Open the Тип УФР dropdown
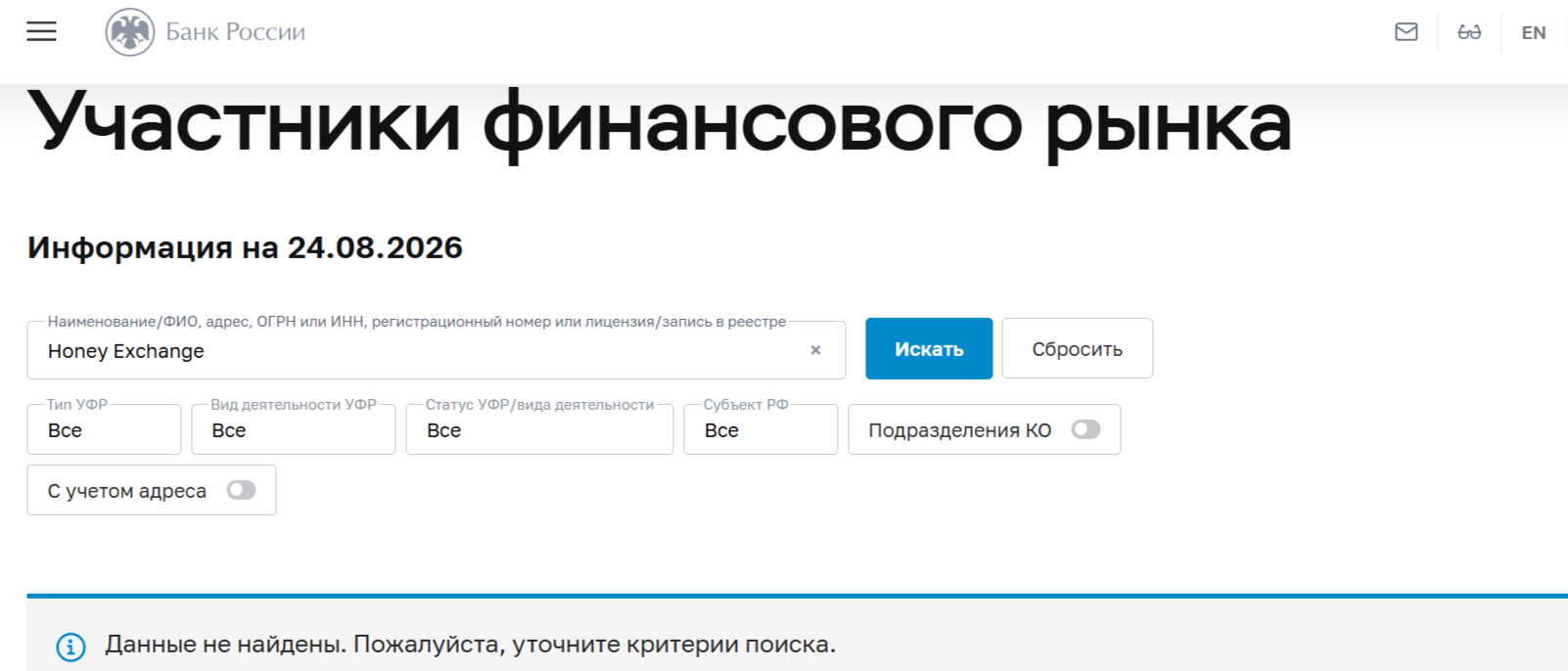1568x671 pixels. point(104,429)
